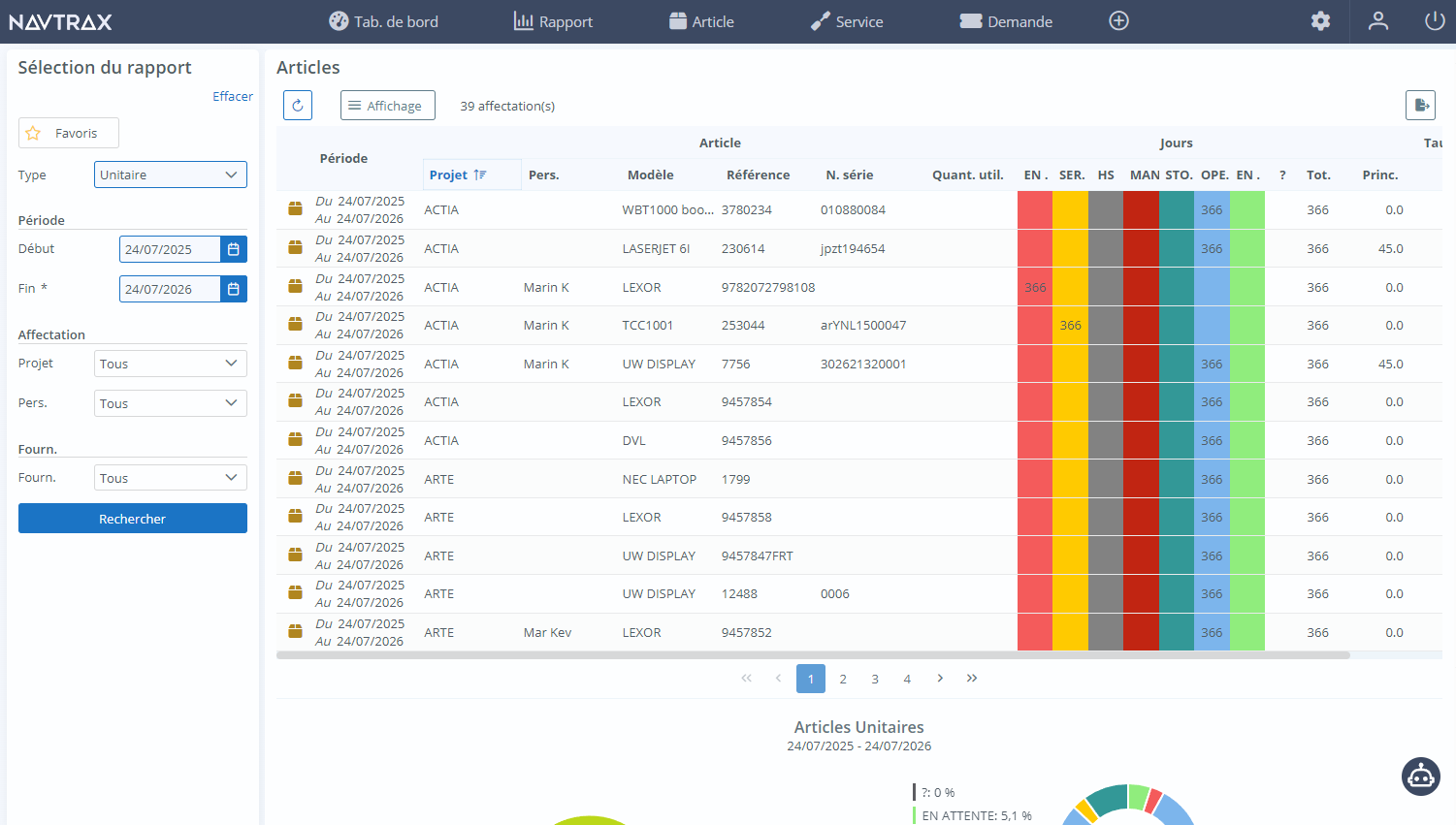This screenshot has width=1456, height=825.
Task: Click the Quant. util. column header
Action: click(968, 175)
